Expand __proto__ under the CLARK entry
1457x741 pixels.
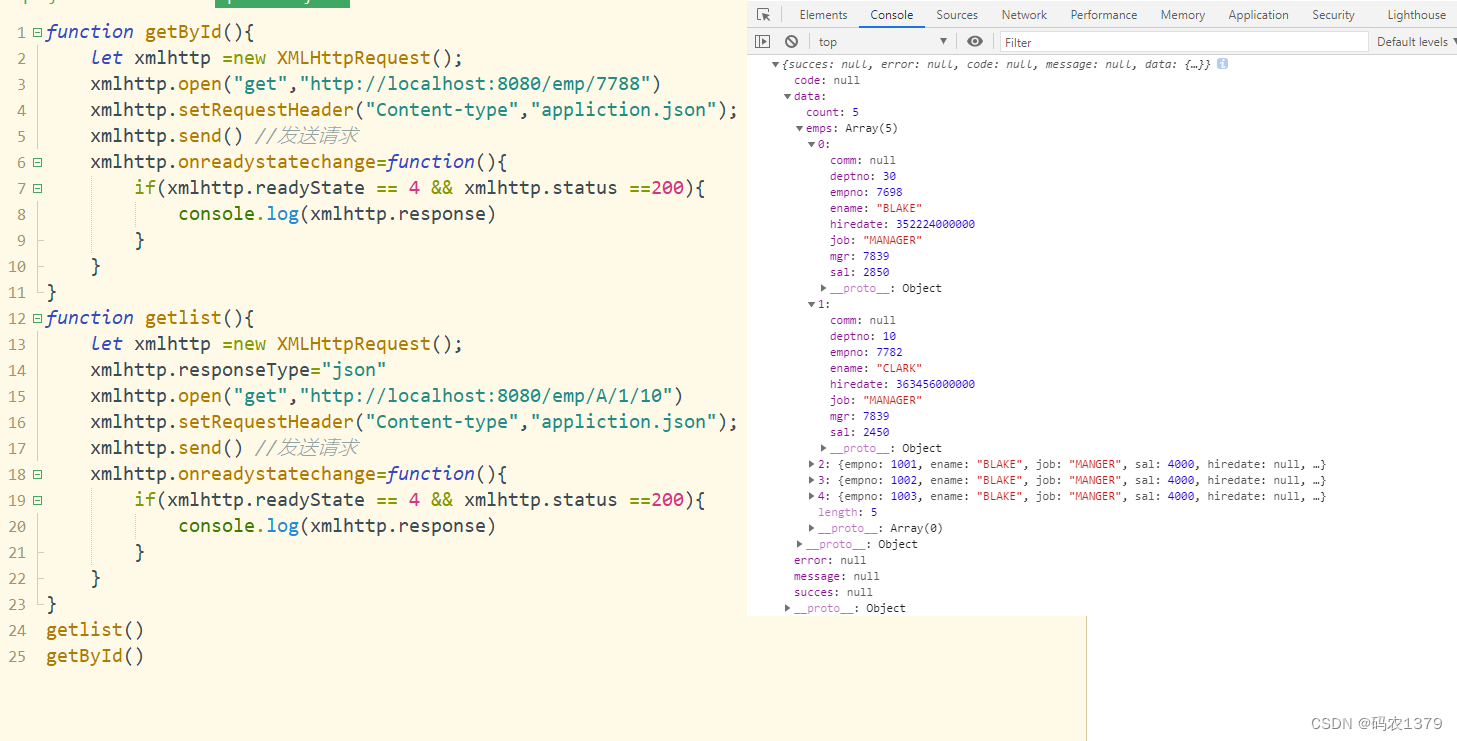824,448
